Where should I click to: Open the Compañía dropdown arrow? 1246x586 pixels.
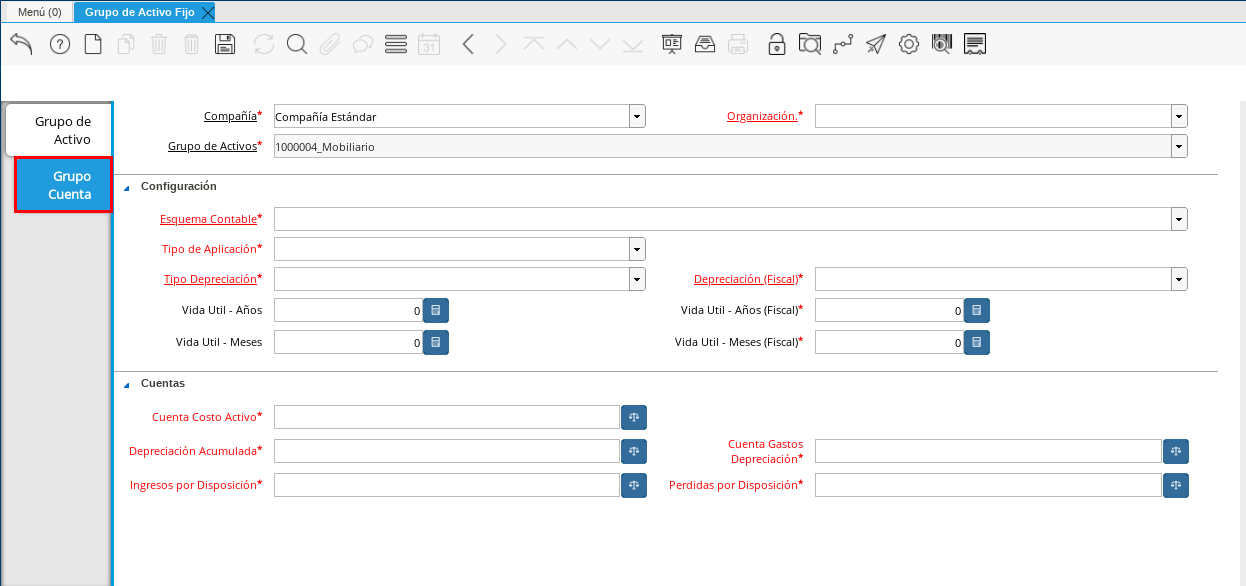coord(637,117)
